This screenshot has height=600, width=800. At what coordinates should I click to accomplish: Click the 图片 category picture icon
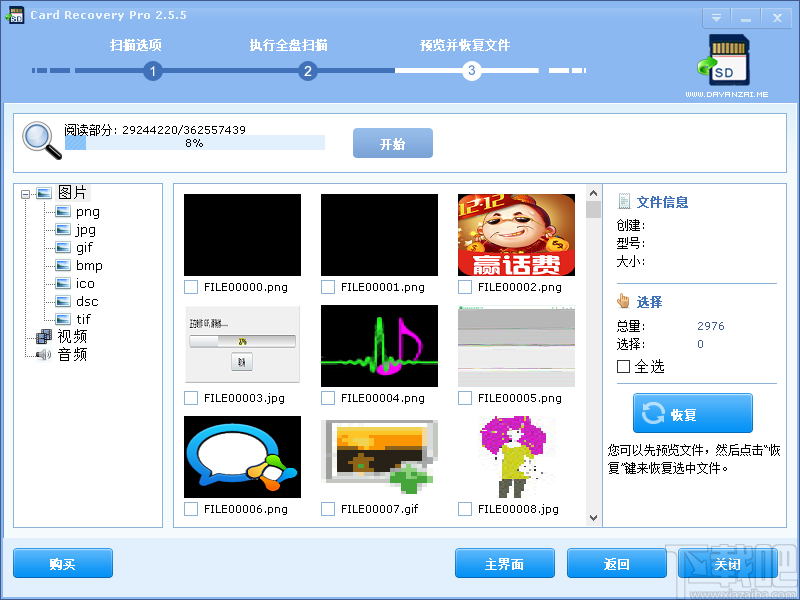[x=44, y=193]
